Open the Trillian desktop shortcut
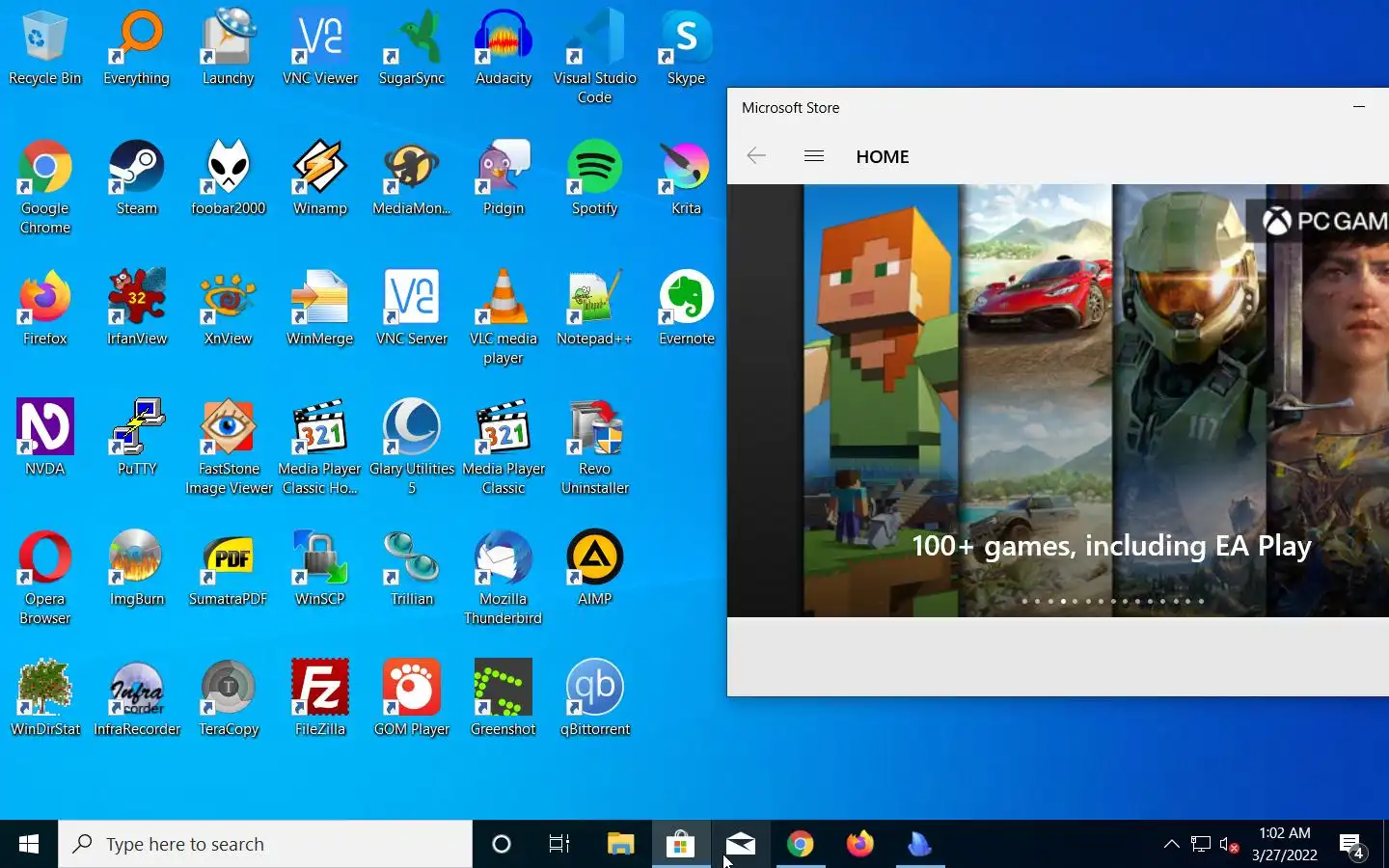This screenshot has height=868, width=1389. 412,570
